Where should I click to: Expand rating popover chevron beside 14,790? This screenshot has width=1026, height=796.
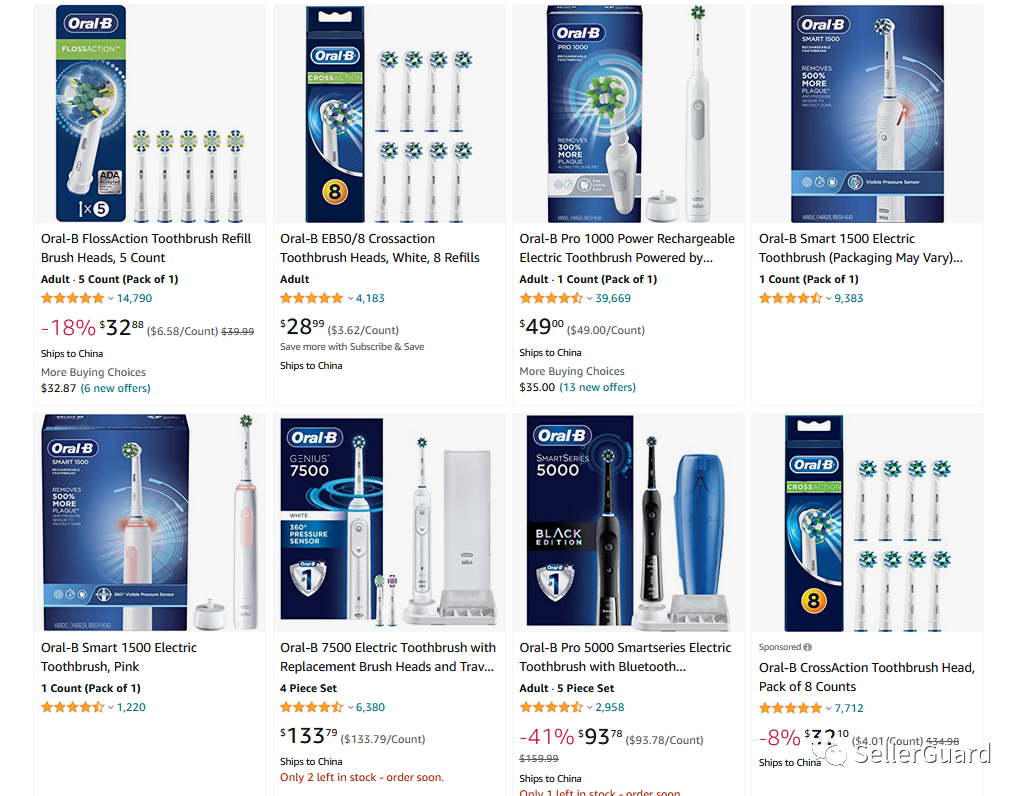111,299
